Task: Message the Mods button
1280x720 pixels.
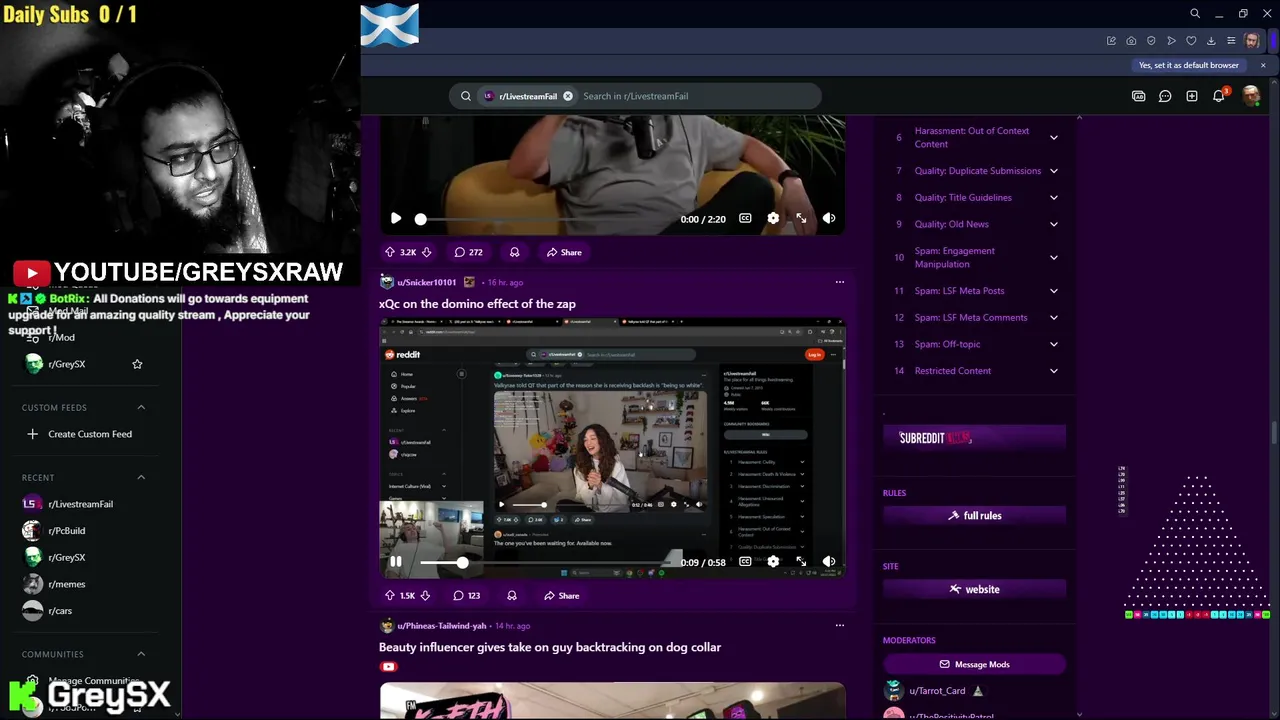Action: pos(974,664)
